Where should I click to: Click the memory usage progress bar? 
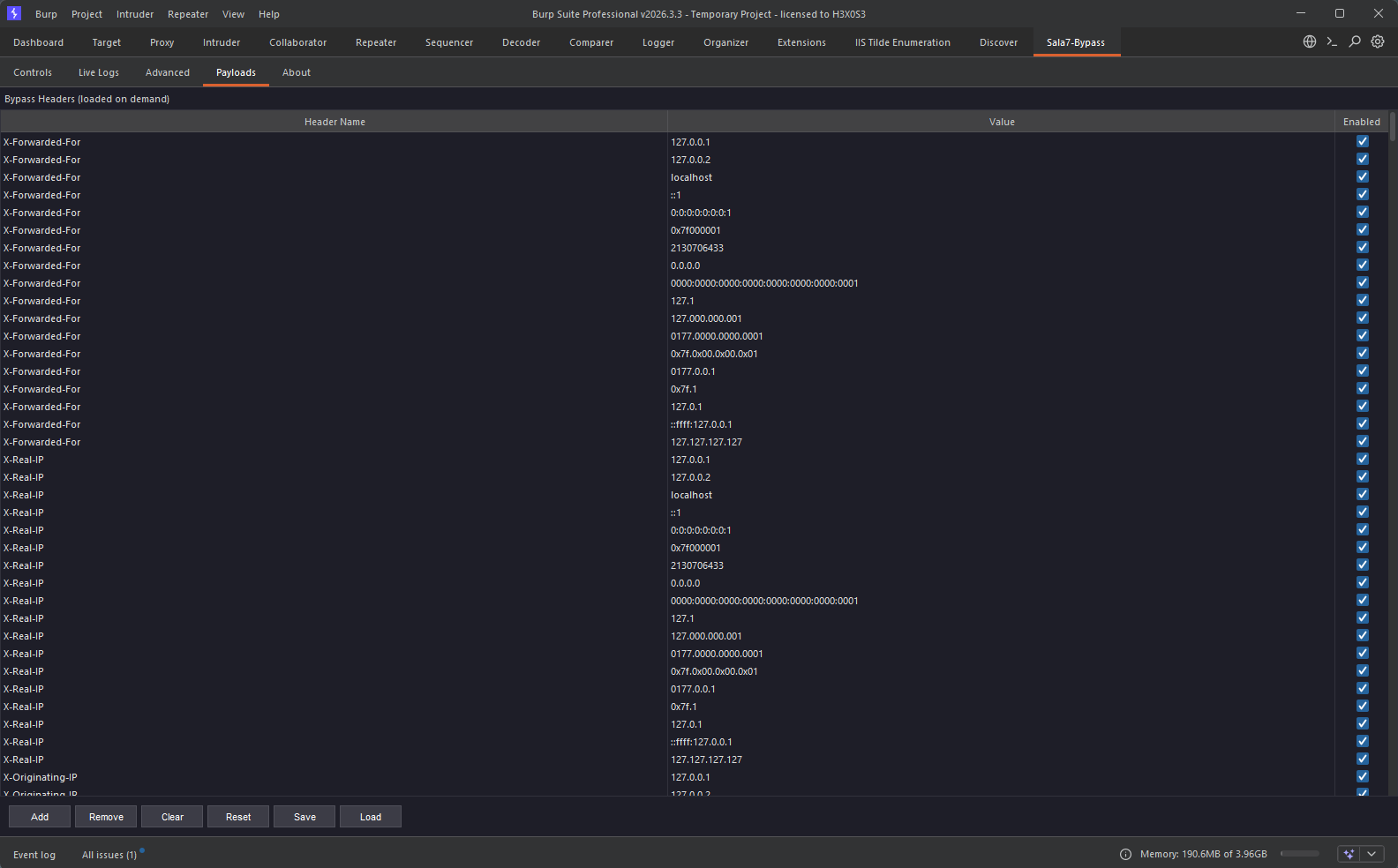(1299, 854)
